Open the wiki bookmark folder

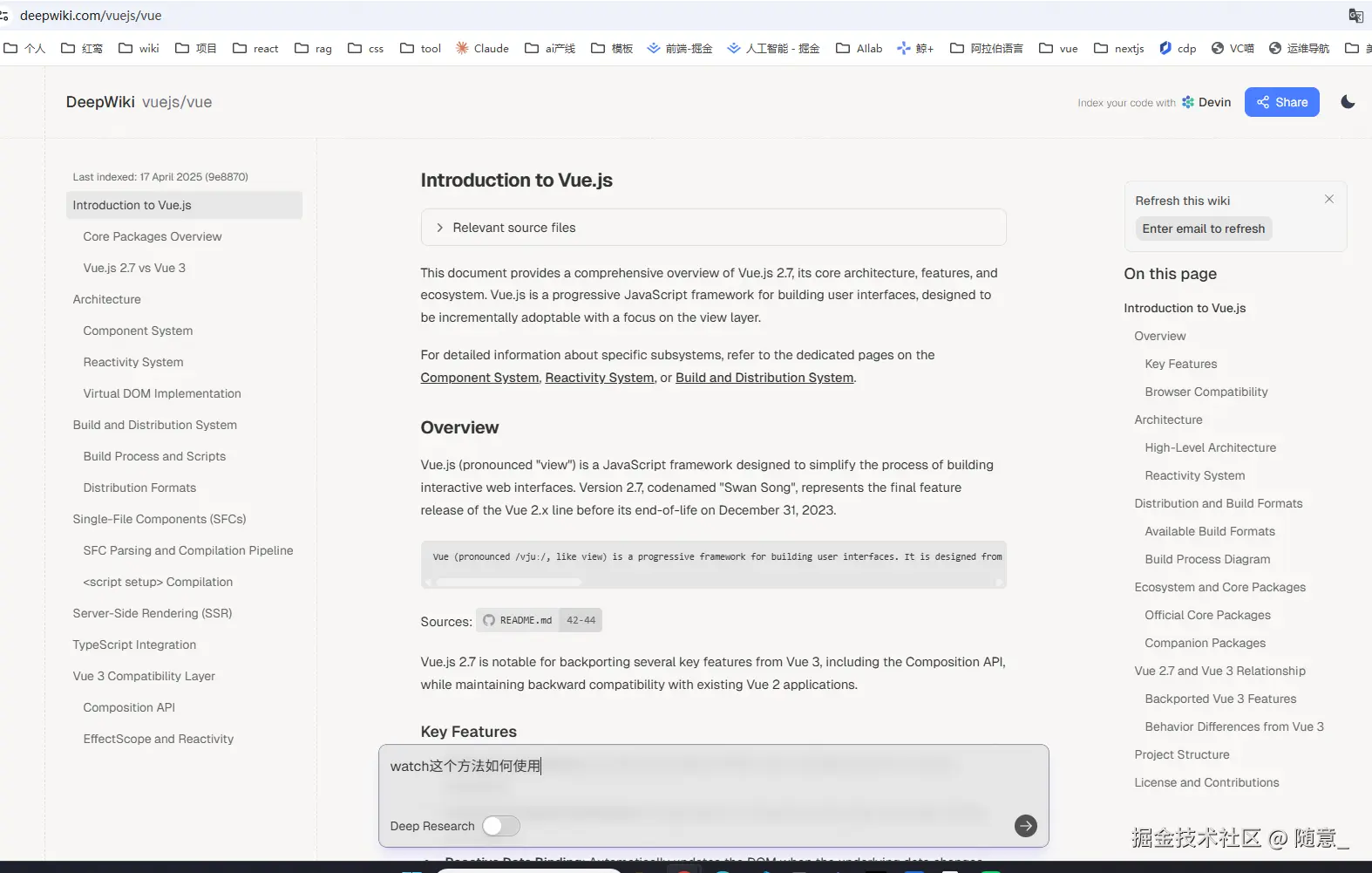pos(139,49)
